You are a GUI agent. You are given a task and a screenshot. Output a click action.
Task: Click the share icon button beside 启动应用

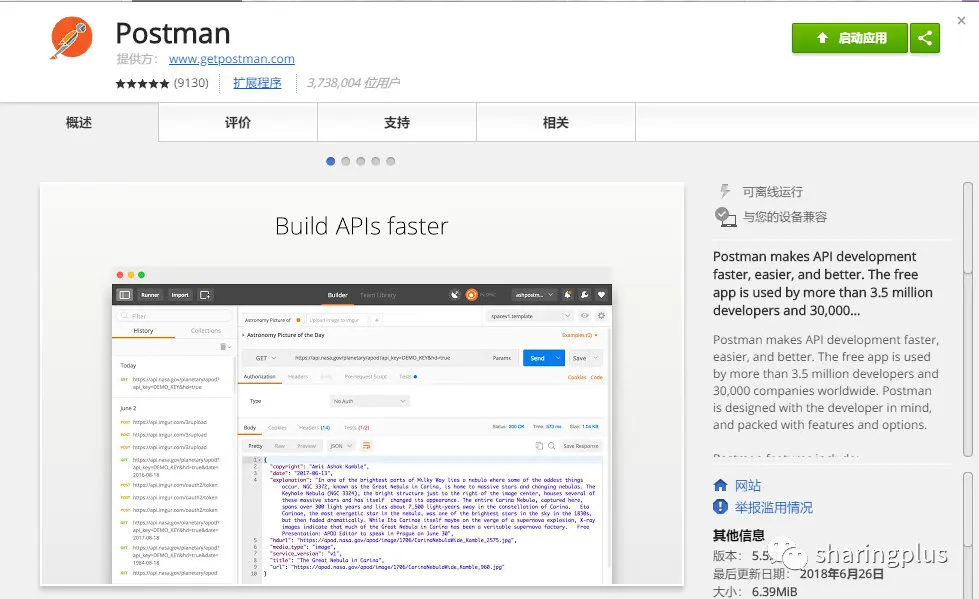(925, 38)
